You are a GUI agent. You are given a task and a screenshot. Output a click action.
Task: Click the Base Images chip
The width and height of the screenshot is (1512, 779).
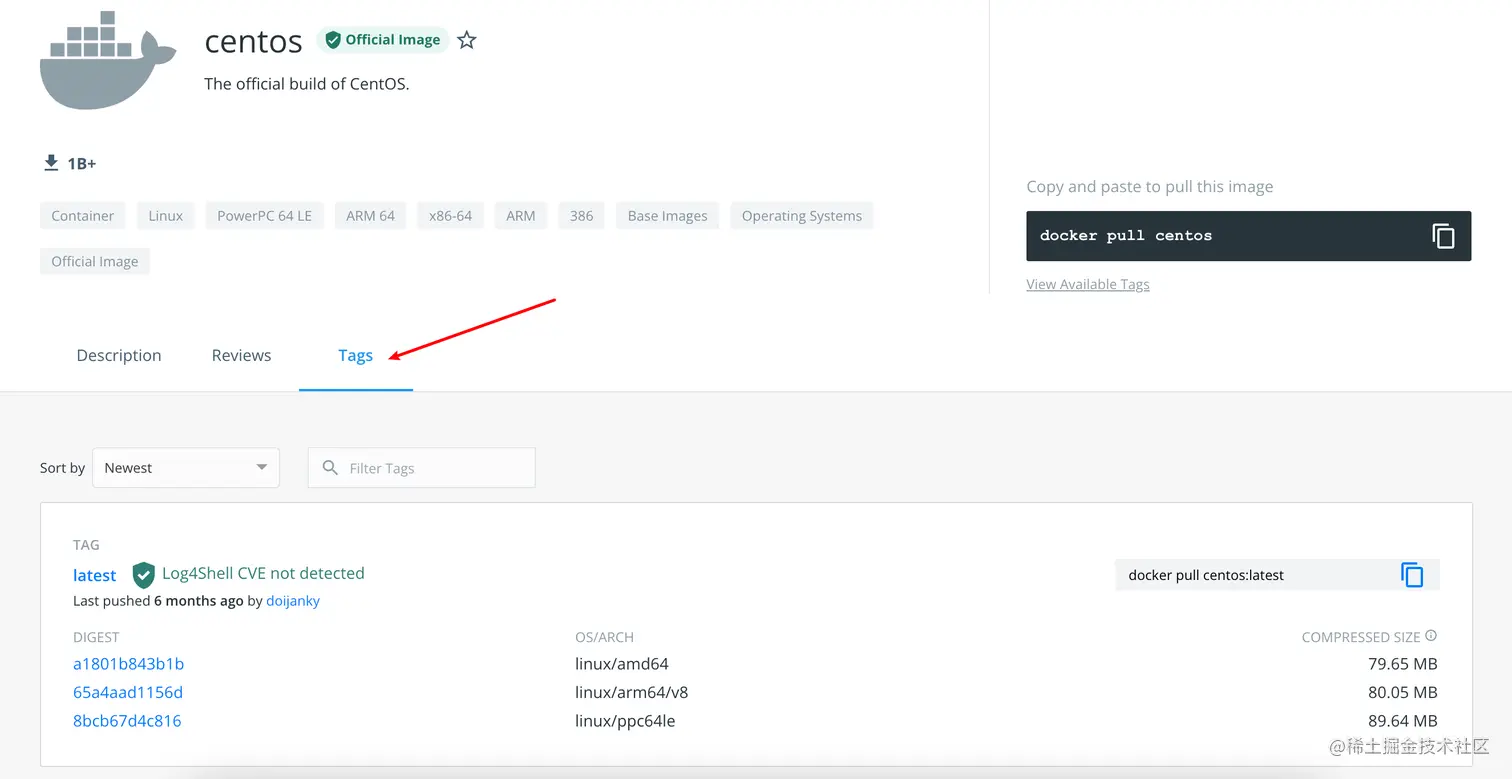tap(668, 215)
